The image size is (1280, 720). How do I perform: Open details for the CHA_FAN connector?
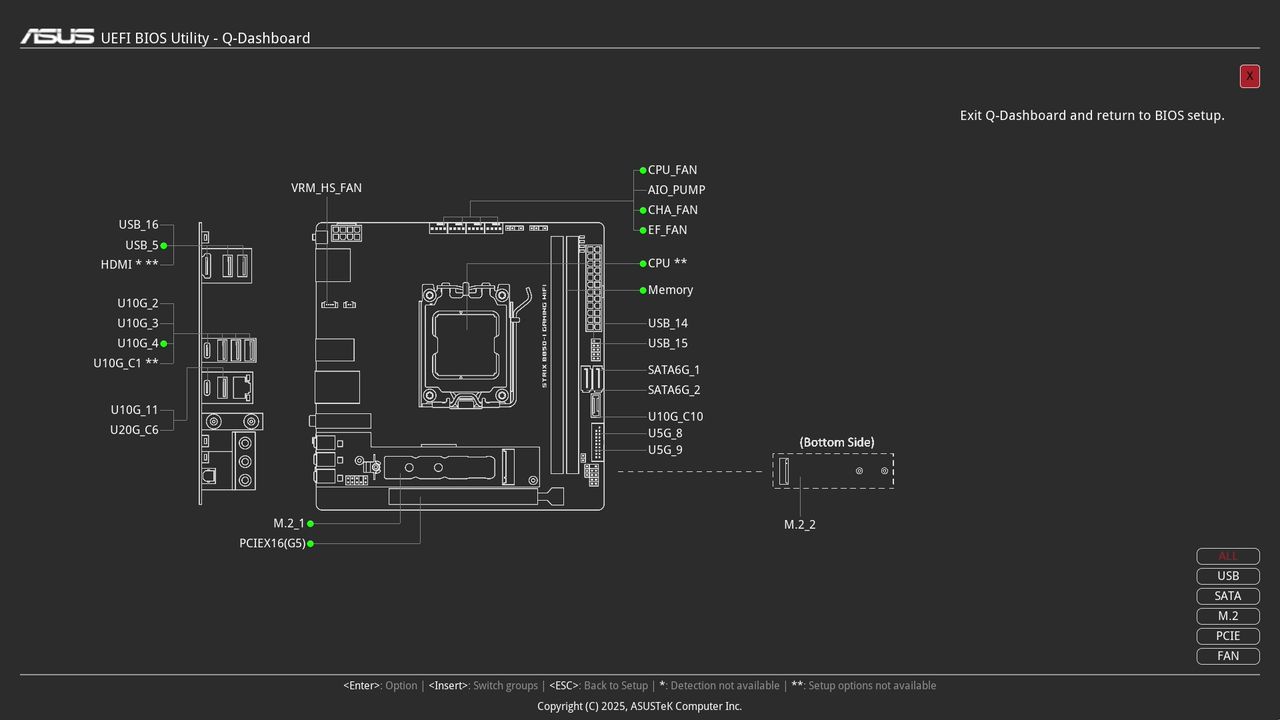click(672, 209)
